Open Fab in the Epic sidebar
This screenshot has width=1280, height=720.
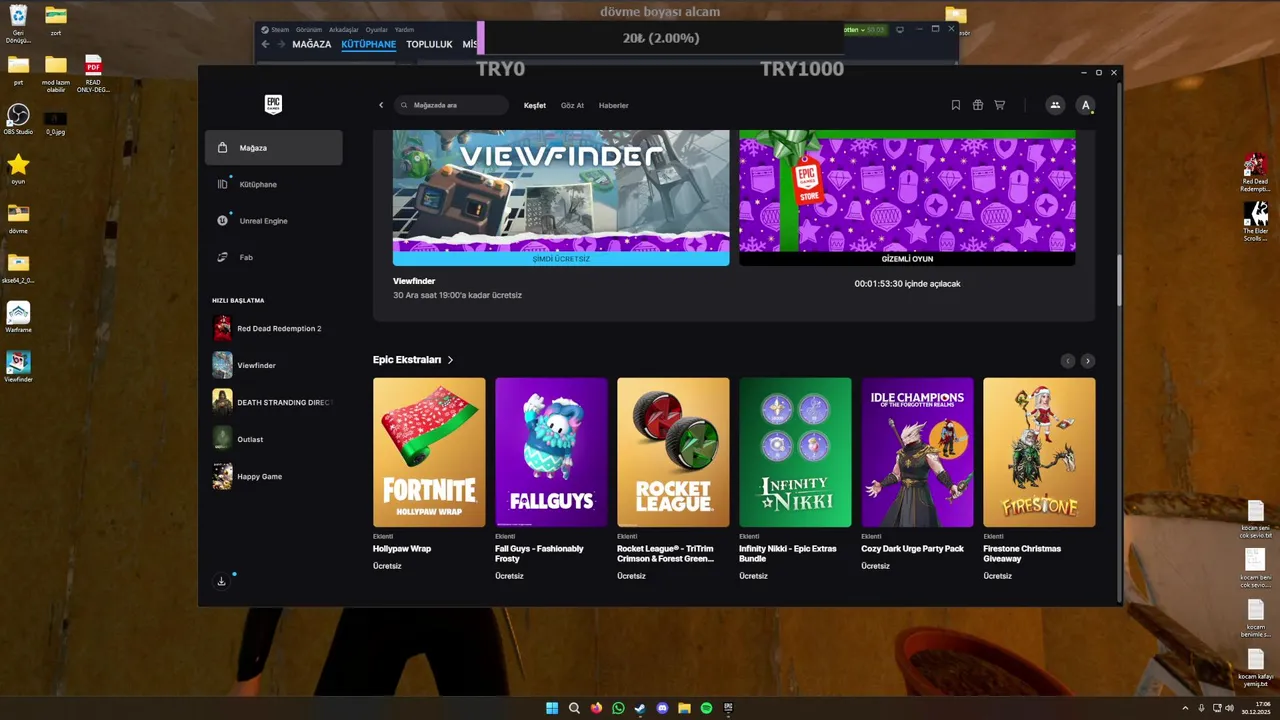(274, 257)
